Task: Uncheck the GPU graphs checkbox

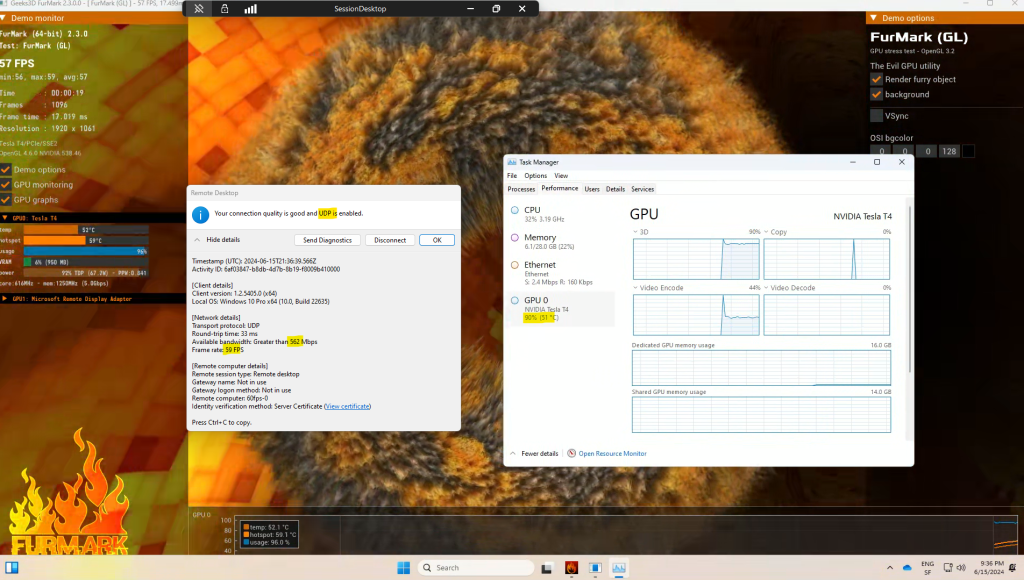Action: (6, 200)
